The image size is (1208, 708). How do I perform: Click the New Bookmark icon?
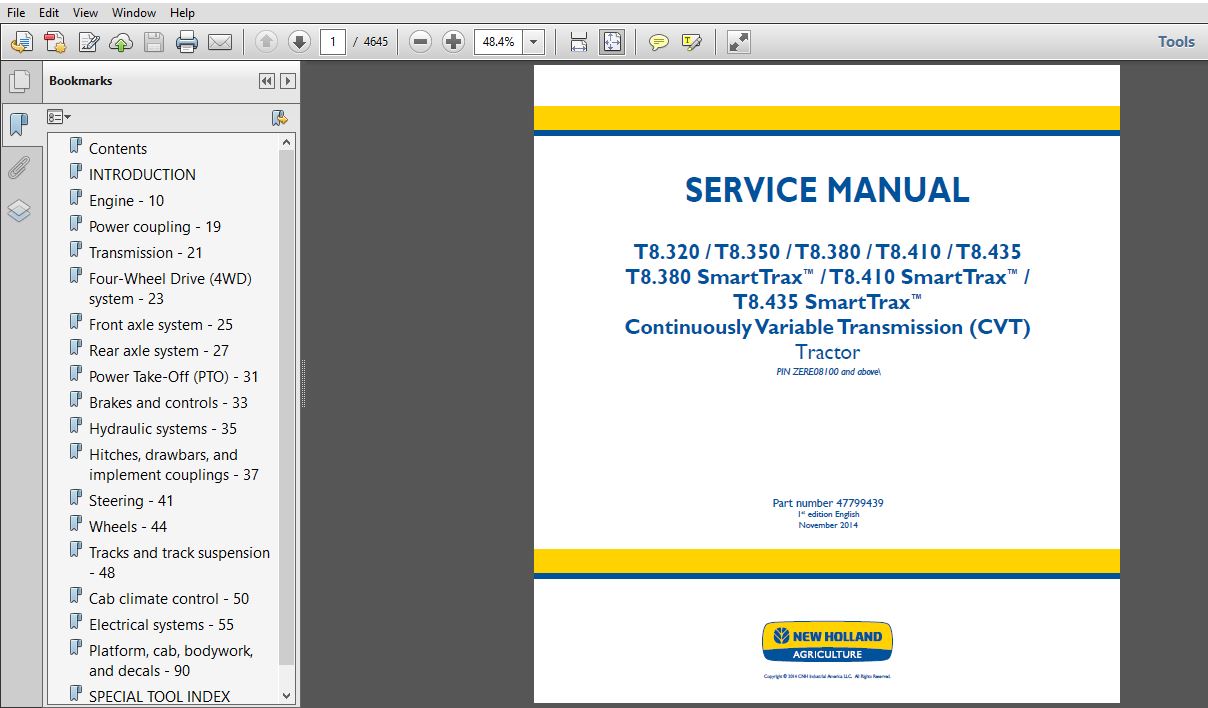(x=280, y=117)
